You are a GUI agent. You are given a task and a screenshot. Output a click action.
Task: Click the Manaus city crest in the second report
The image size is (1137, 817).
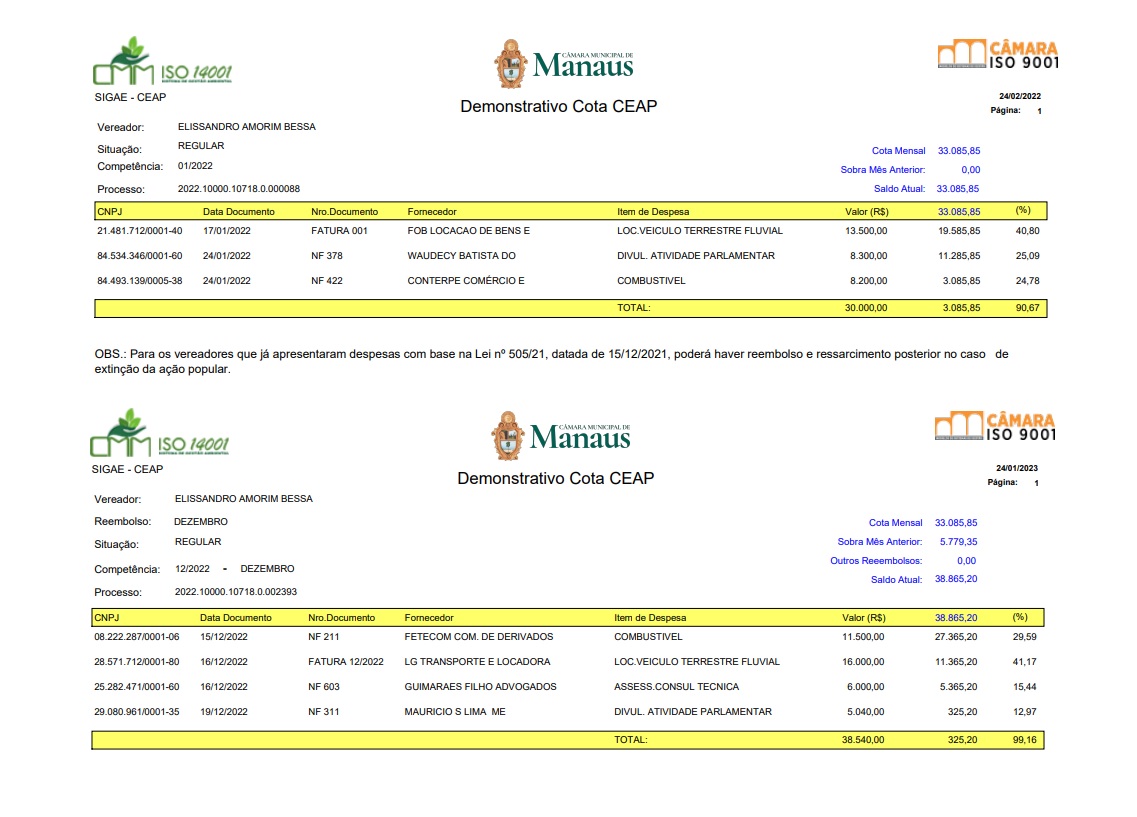(x=508, y=436)
